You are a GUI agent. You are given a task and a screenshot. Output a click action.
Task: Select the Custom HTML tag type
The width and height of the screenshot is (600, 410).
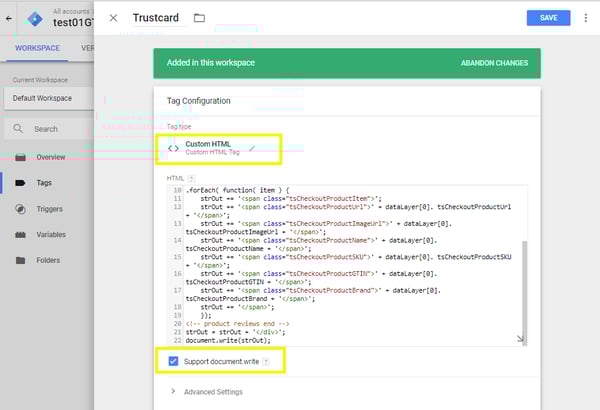[219, 149]
